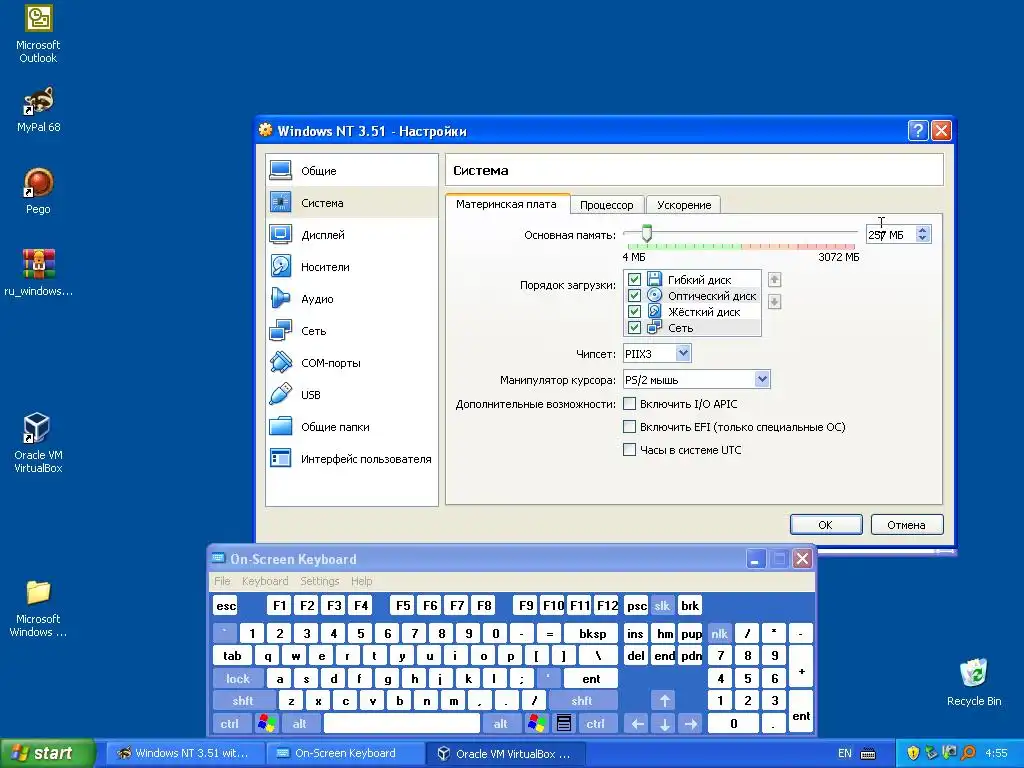Switch to Процессор tab
The width and height of the screenshot is (1024, 768).
(x=607, y=205)
